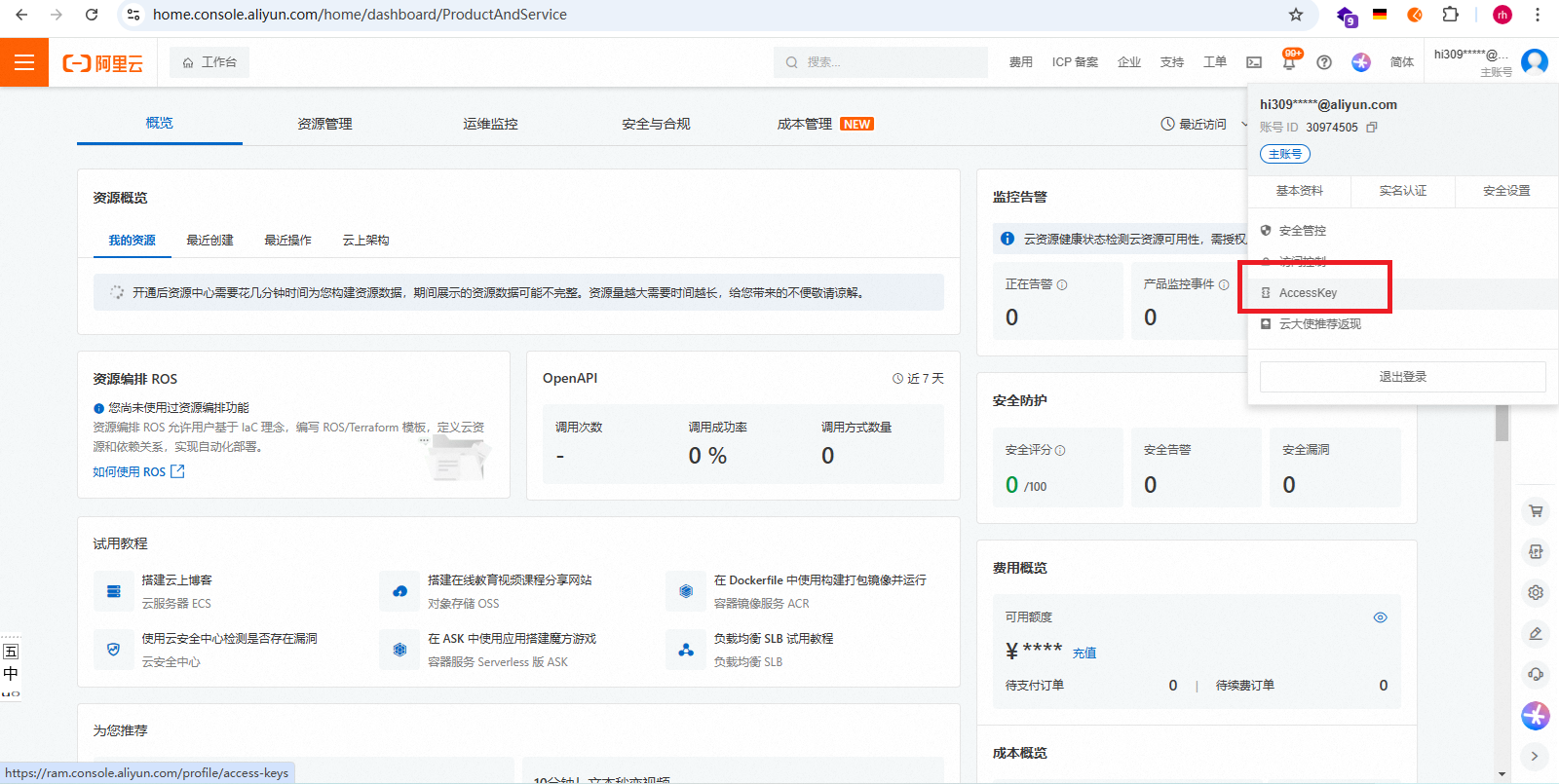Collapse the right sidebar with the chevron

click(x=1535, y=756)
